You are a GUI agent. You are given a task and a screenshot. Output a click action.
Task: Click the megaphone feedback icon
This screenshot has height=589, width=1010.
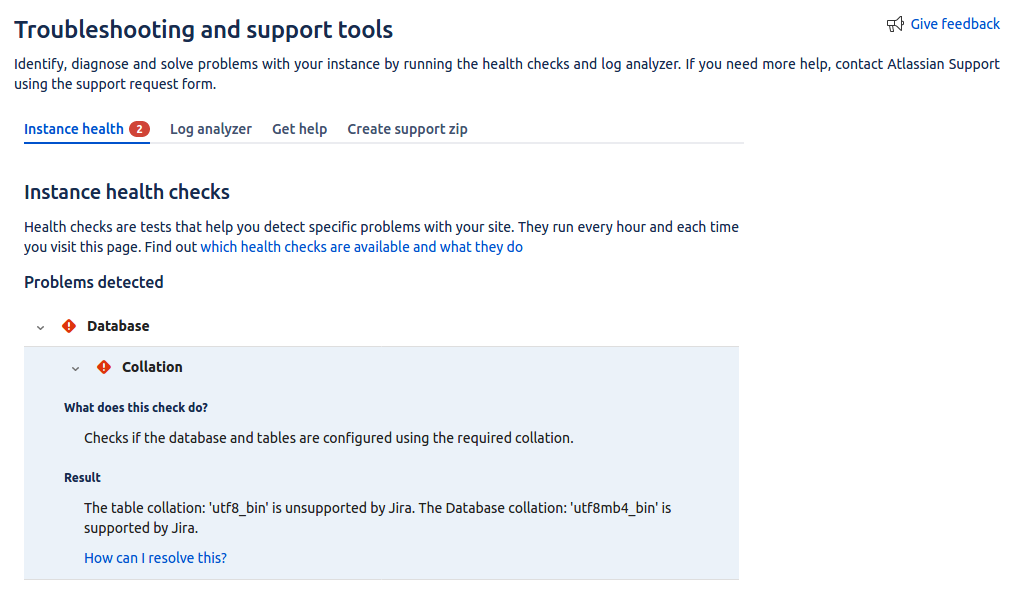(x=895, y=24)
